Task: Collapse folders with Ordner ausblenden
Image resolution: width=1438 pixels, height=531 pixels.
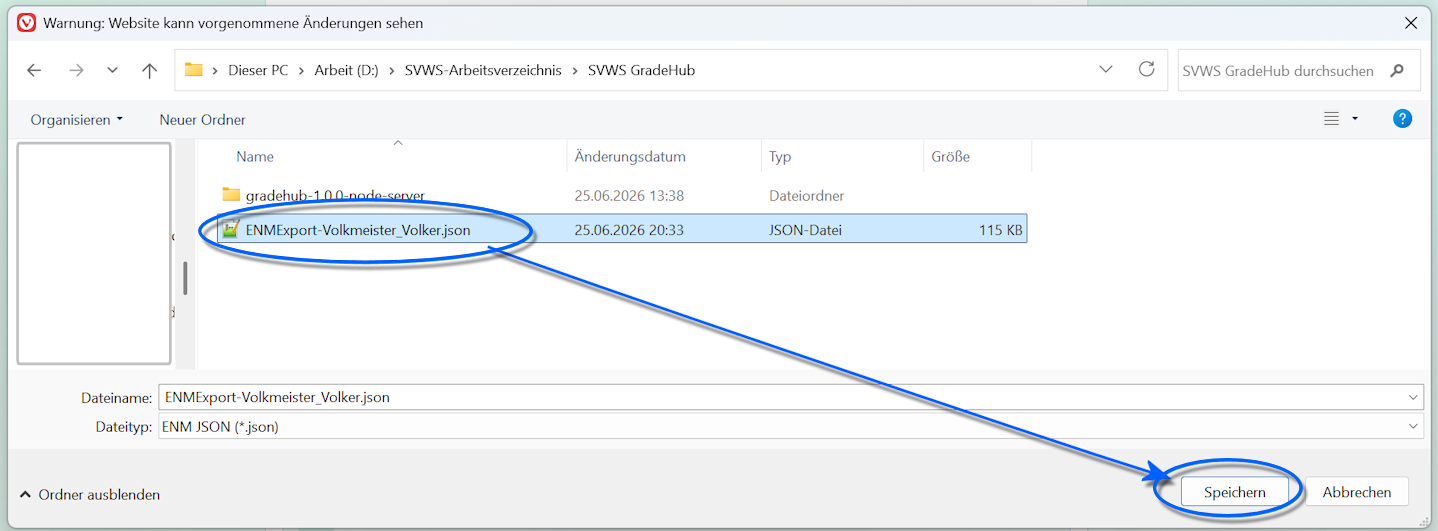Action: 90,494
